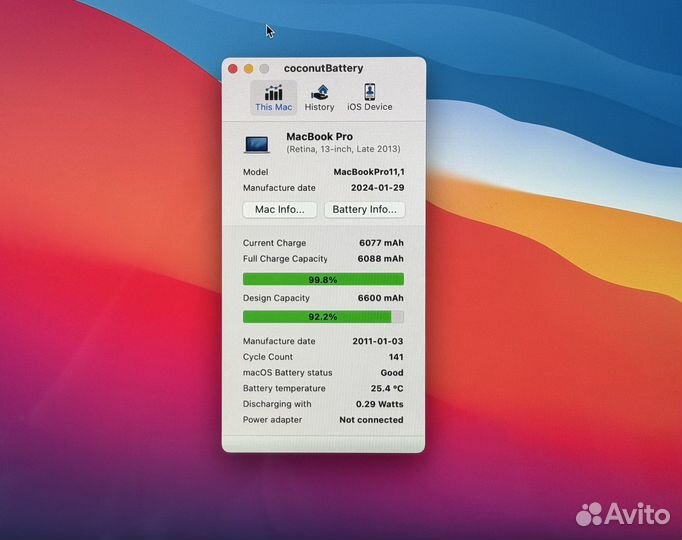Image resolution: width=682 pixels, height=540 pixels.
Task: Click the 25.4 °C temperature value
Action: [387, 388]
